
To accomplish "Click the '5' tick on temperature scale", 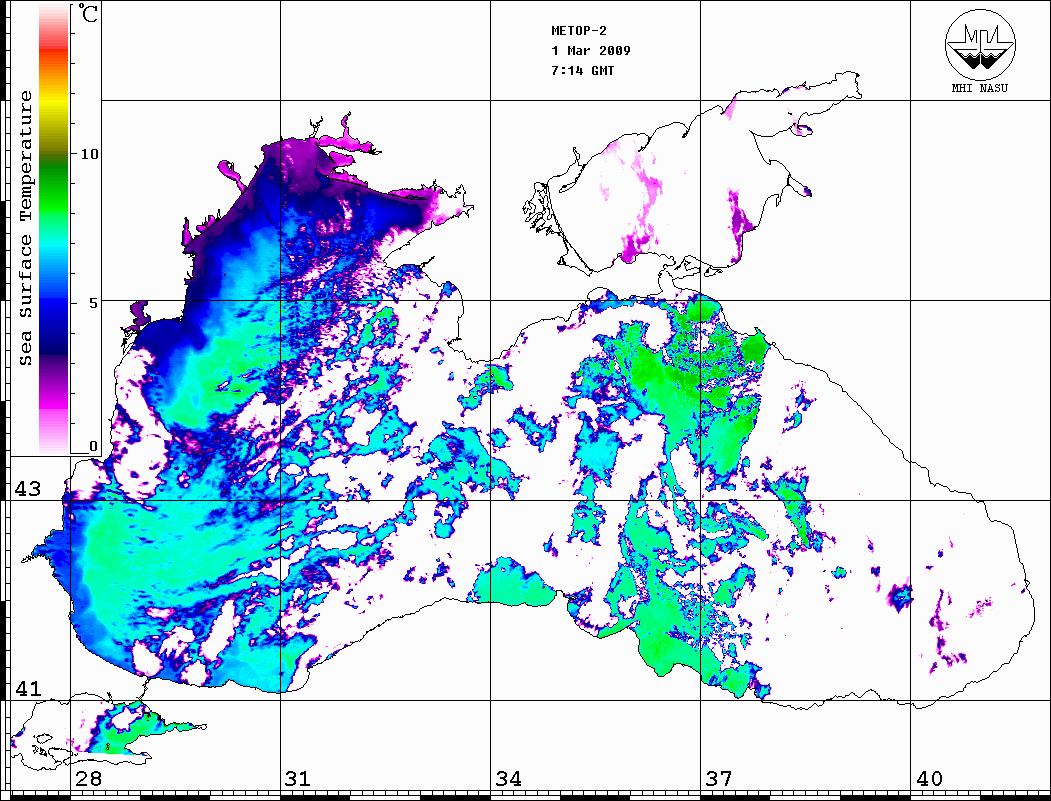I will [x=93, y=303].
